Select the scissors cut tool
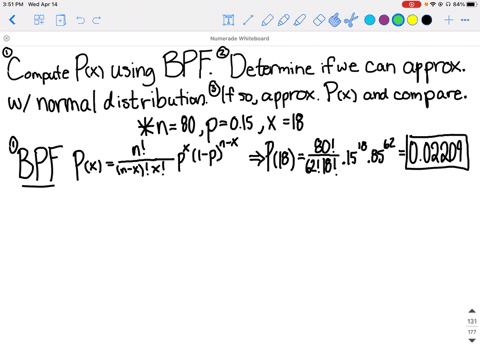Viewport: 480px width, 360px height. pos(351,20)
